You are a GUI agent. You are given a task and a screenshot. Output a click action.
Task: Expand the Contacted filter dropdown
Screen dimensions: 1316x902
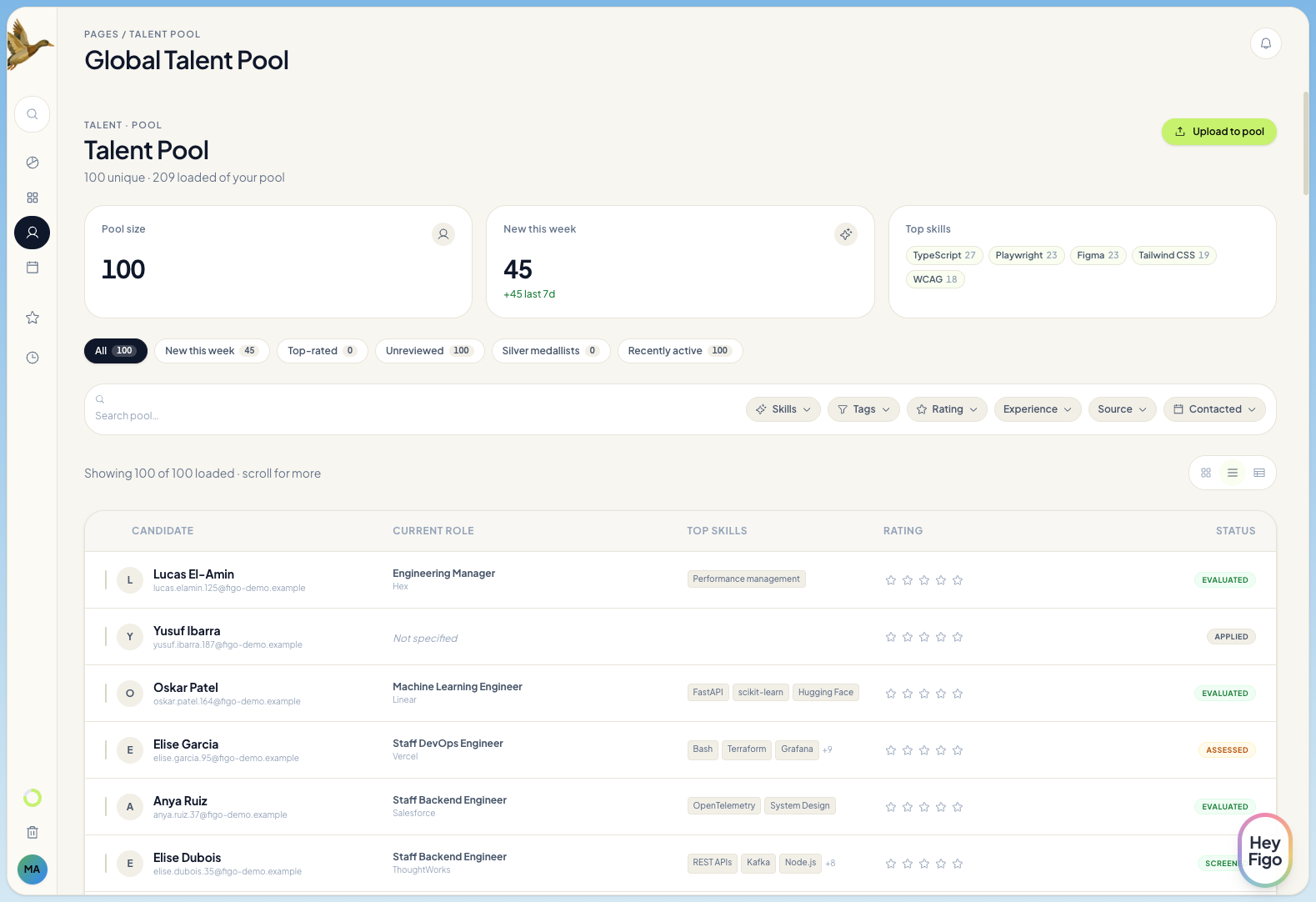pyautogui.click(x=1213, y=409)
